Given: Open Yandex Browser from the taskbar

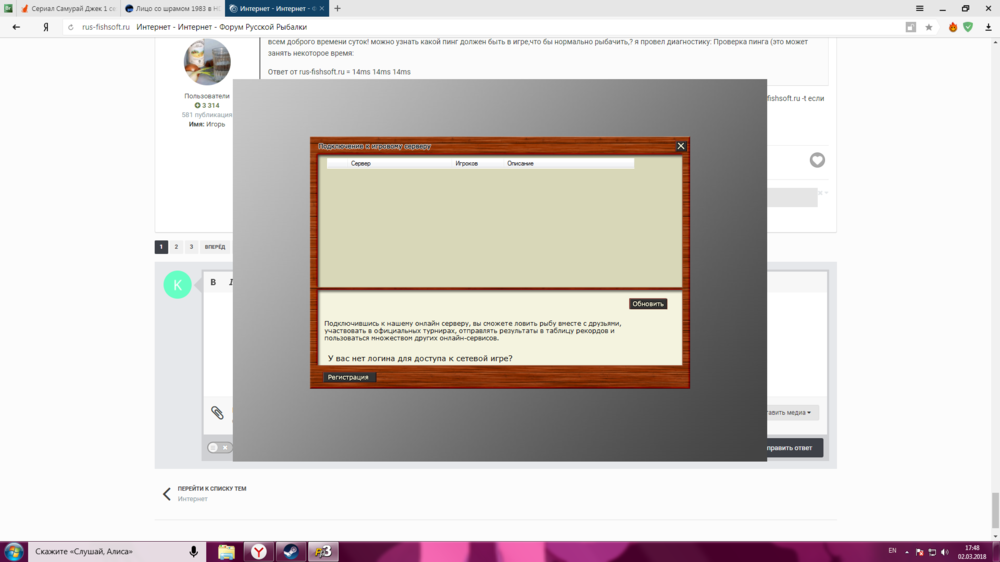Looking at the screenshot, I should coord(258,551).
